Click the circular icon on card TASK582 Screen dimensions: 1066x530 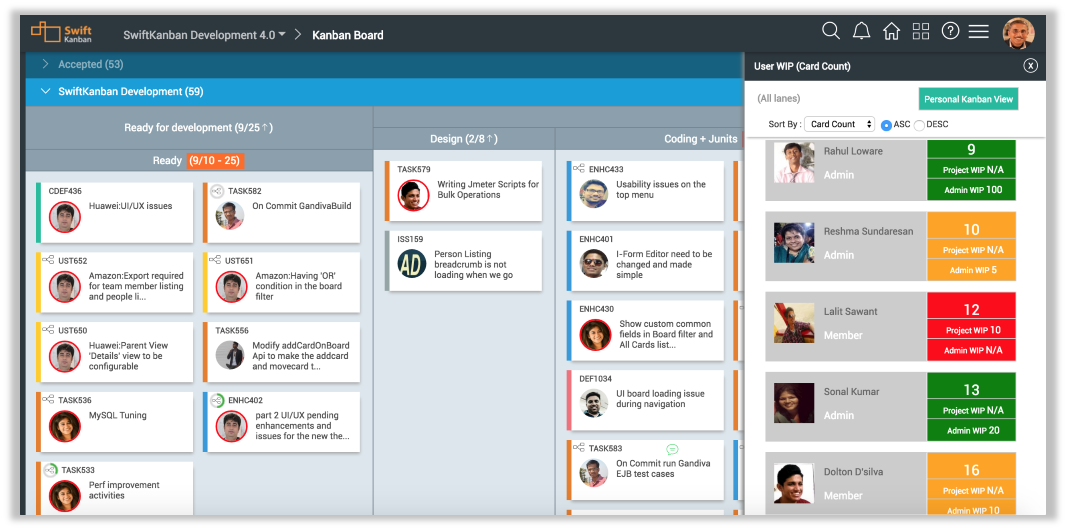click(217, 191)
